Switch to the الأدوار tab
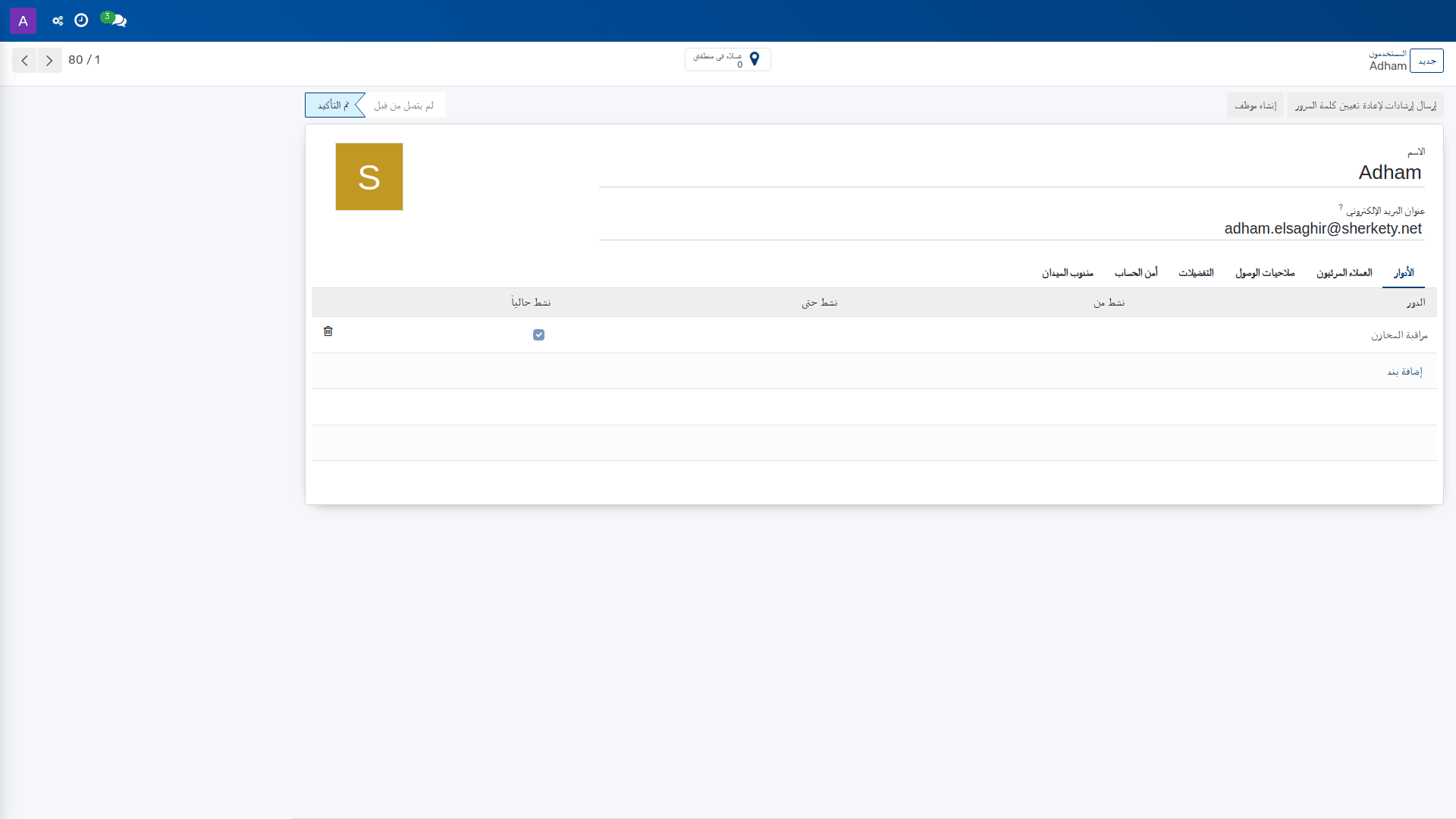The height and width of the screenshot is (819, 1456). coord(1404,273)
